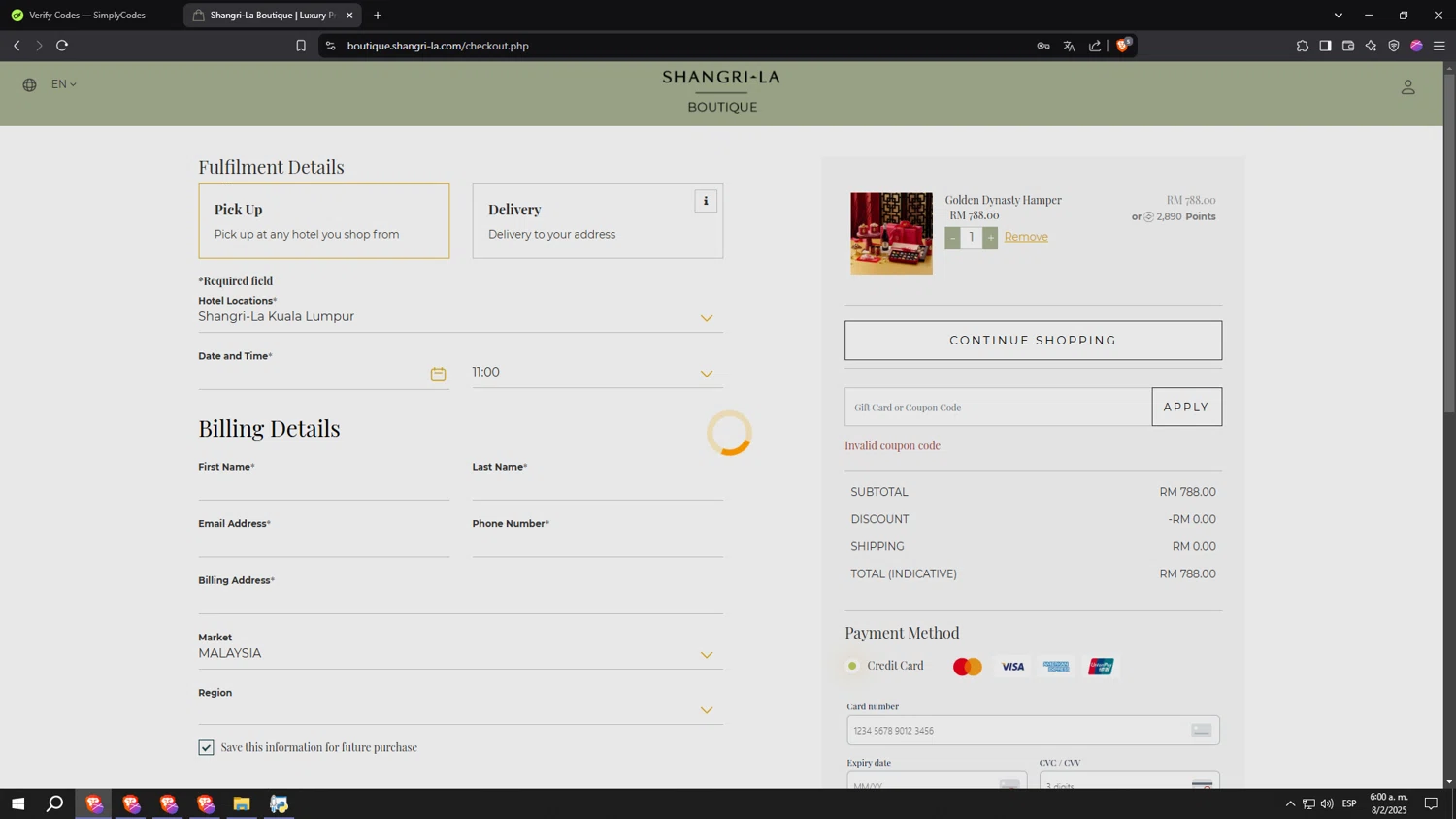
Task: Open Brave Shields lion icon
Action: coord(1123,45)
